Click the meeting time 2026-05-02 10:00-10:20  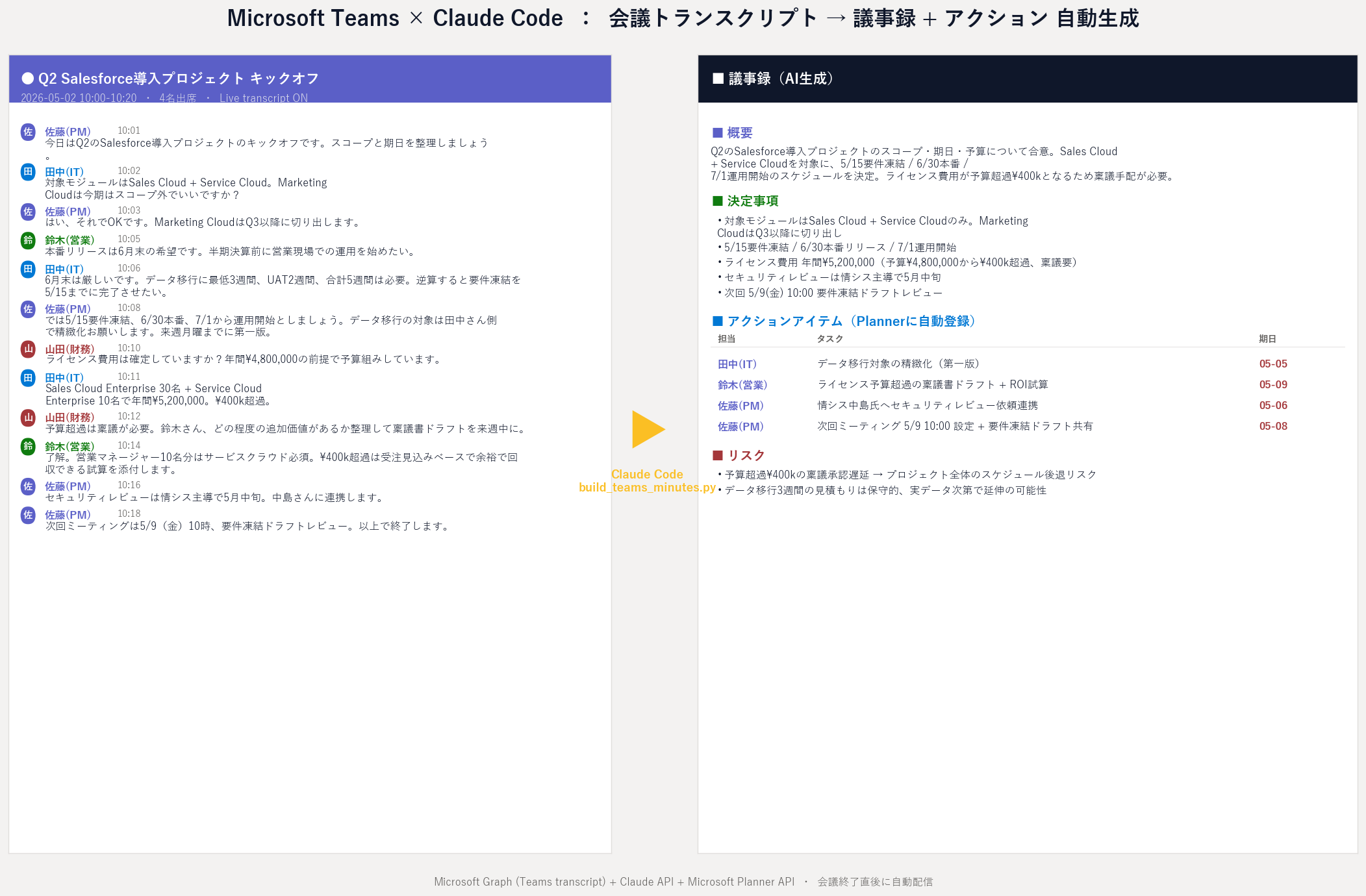[79, 98]
